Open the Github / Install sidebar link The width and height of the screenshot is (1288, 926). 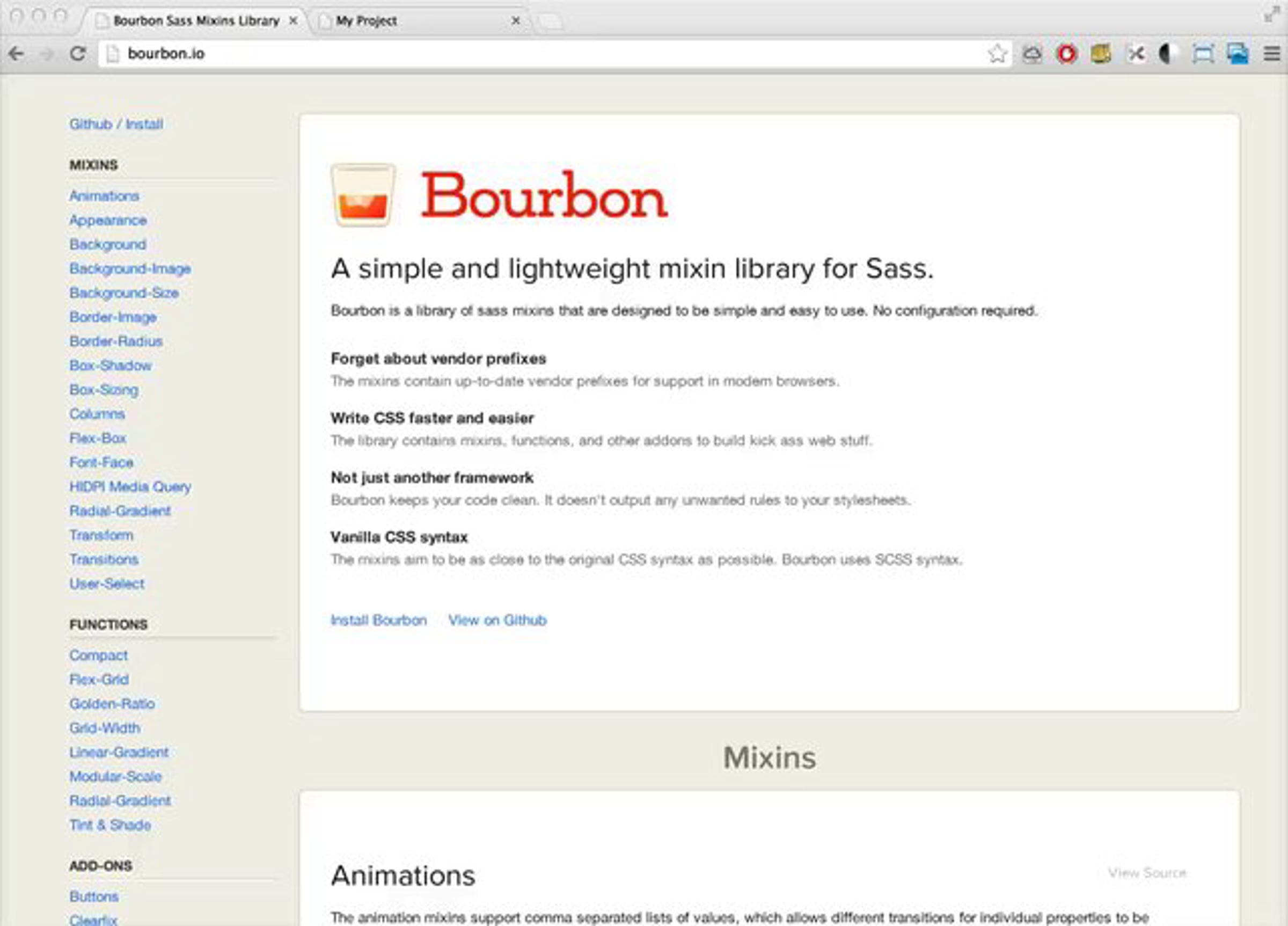(116, 124)
